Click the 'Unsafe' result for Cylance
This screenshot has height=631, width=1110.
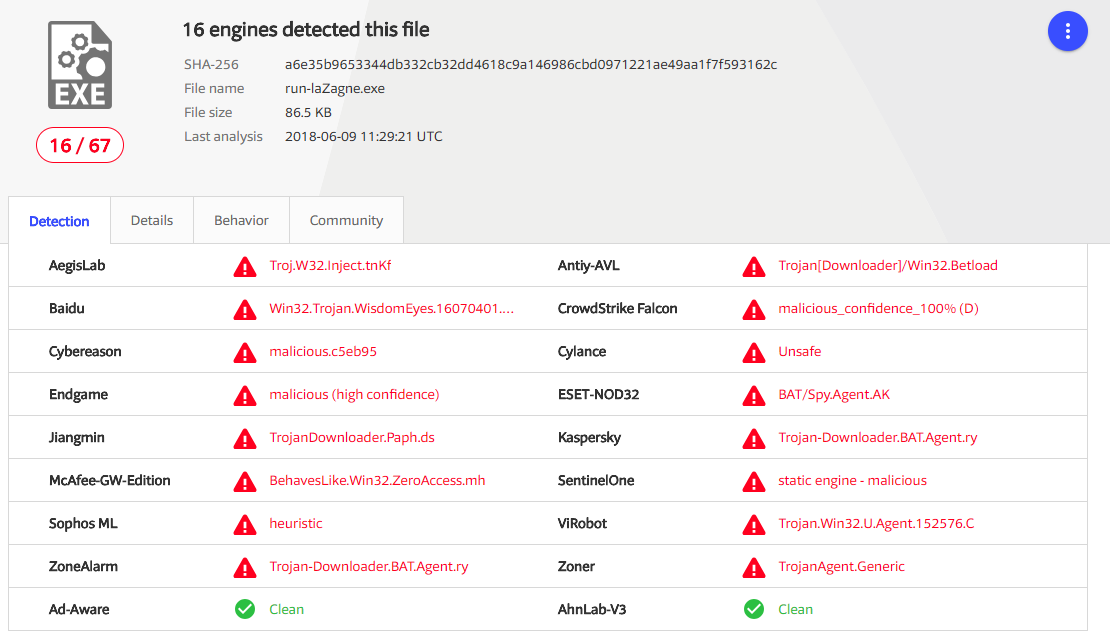click(800, 351)
